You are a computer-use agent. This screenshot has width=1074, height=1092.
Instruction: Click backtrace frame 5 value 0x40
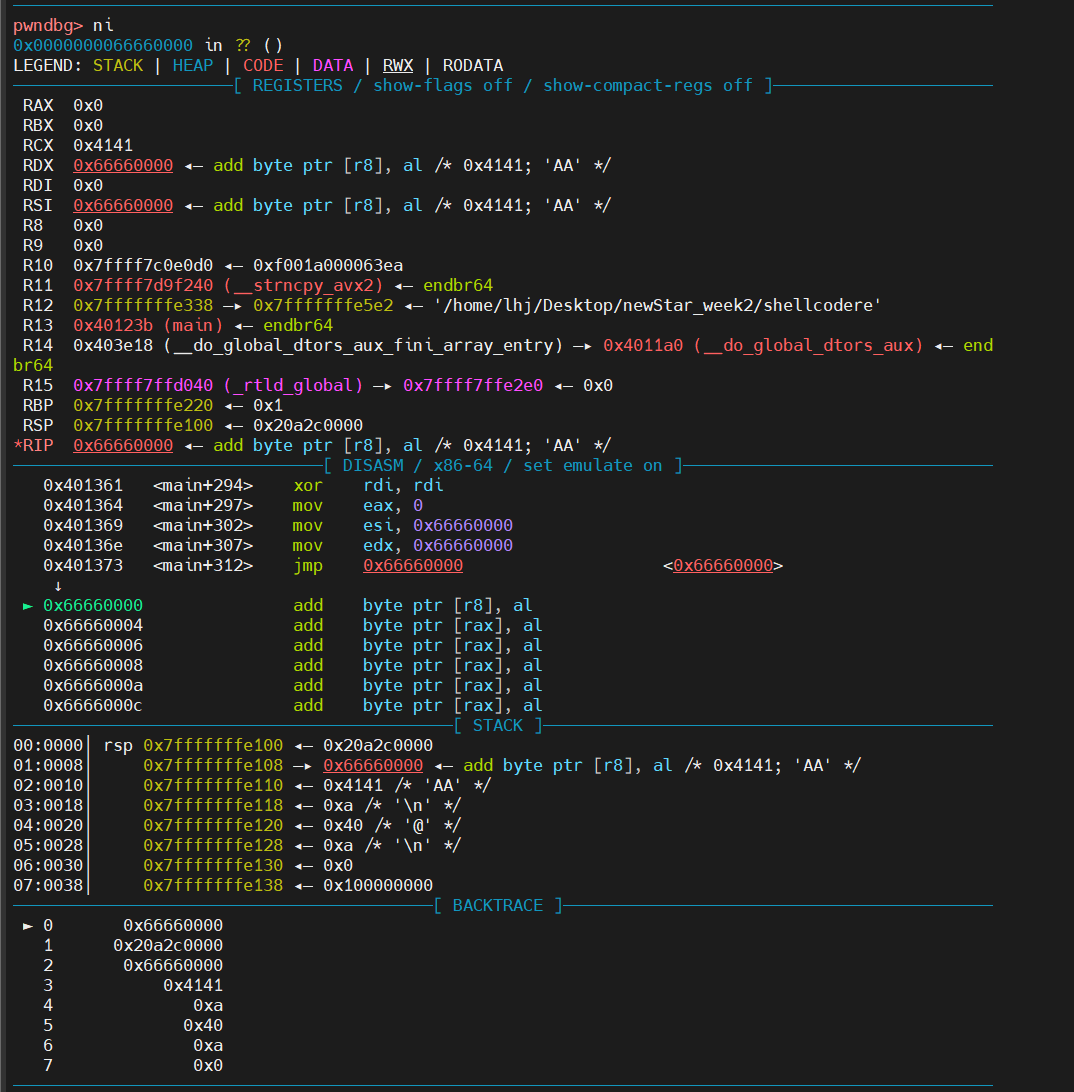(x=203, y=1026)
